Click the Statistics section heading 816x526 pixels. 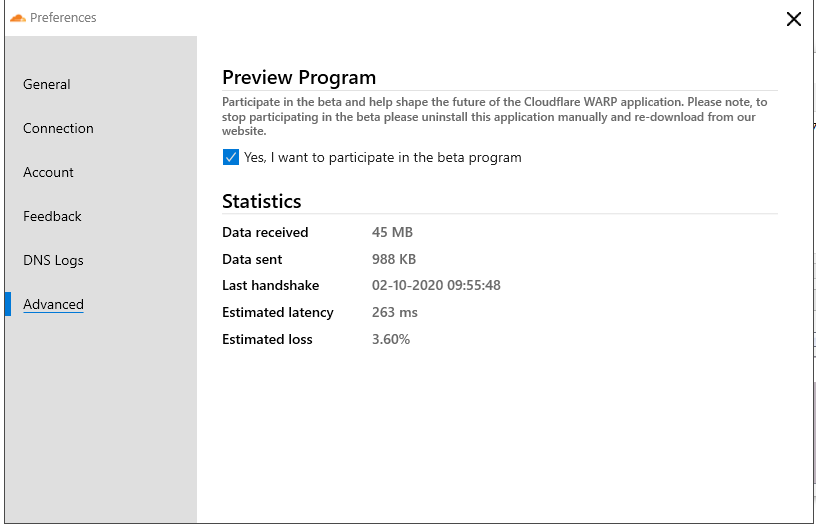261,201
